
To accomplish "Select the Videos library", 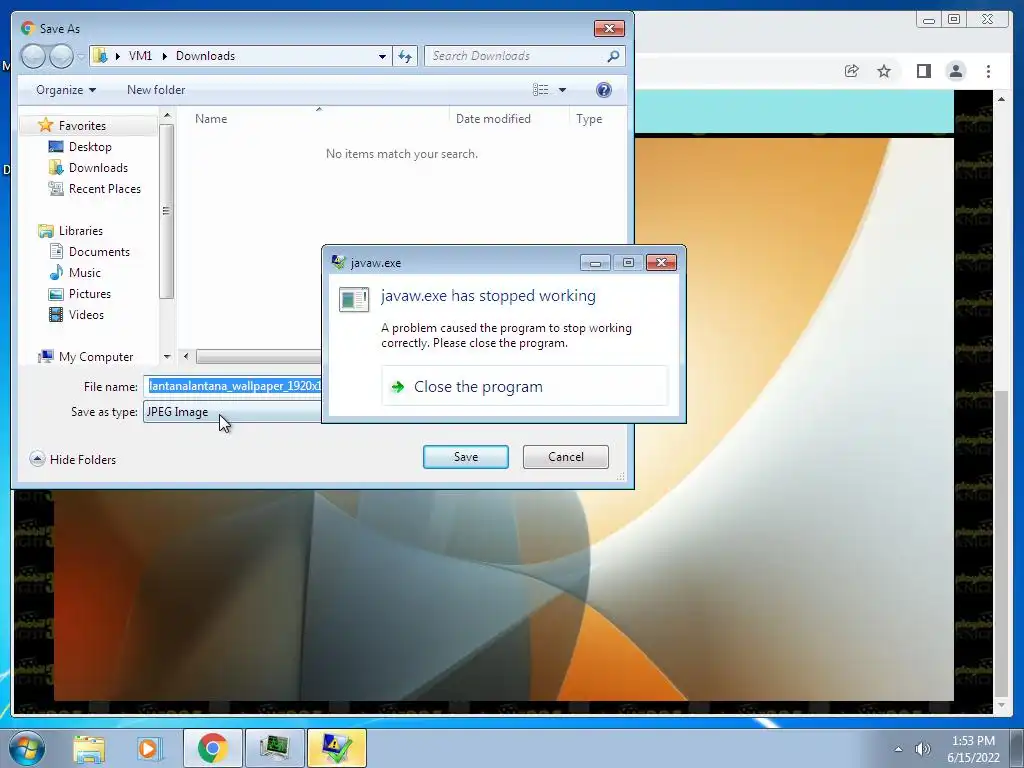I will 86,315.
